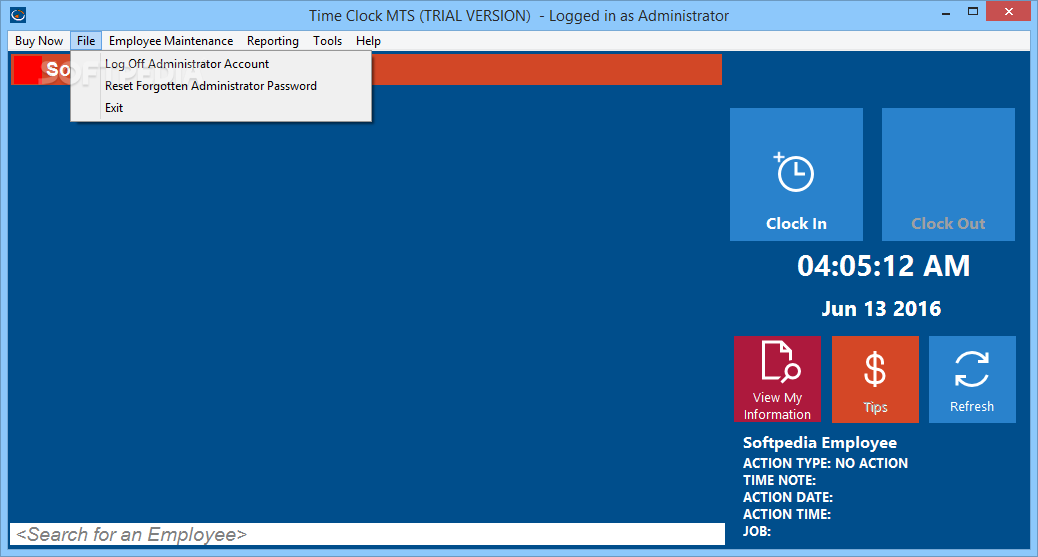Click the Softpedia Employee name text
This screenshot has width=1038, height=557.
pos(820,442)
